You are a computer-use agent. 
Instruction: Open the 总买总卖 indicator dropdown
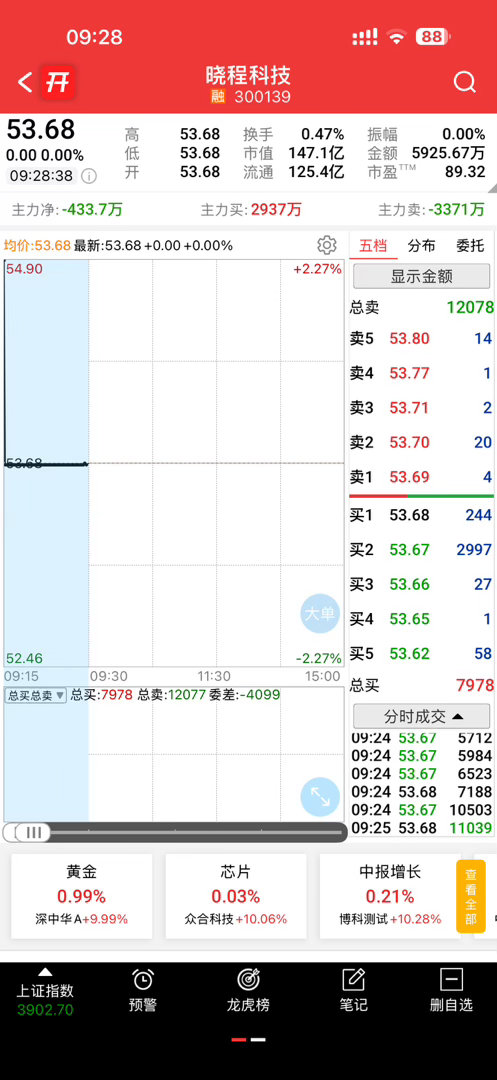pyautogui.click(x=36, y=695)
